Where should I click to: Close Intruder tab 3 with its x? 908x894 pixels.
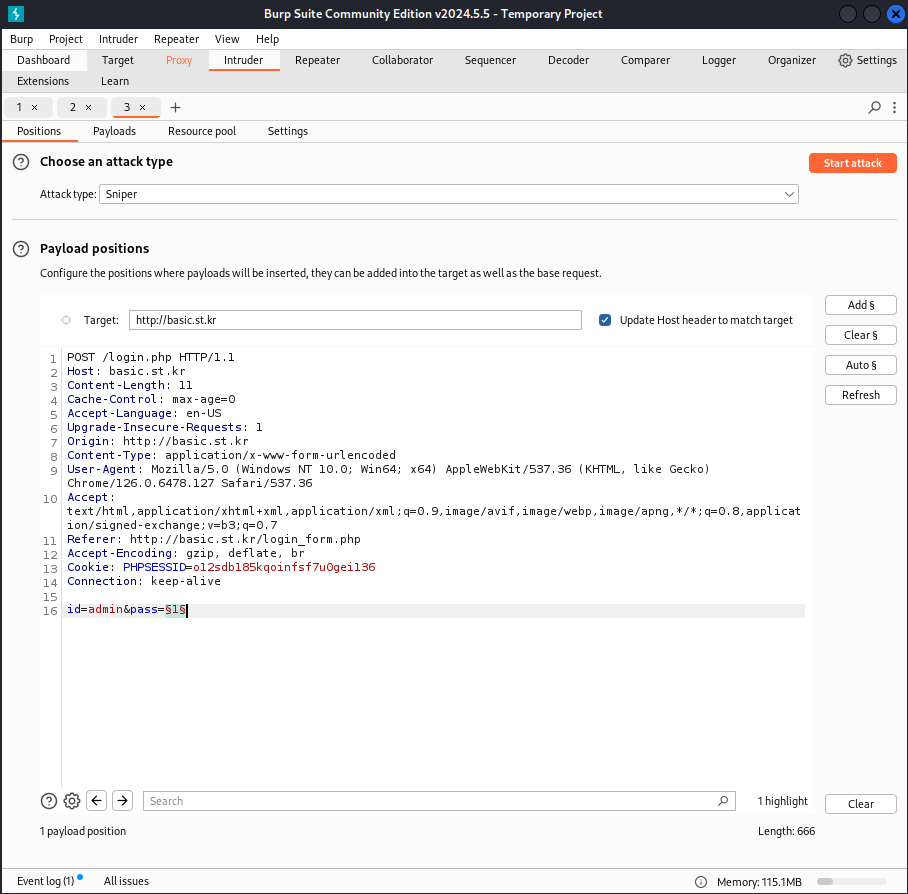pyautogui.click(x=142, y=108)
